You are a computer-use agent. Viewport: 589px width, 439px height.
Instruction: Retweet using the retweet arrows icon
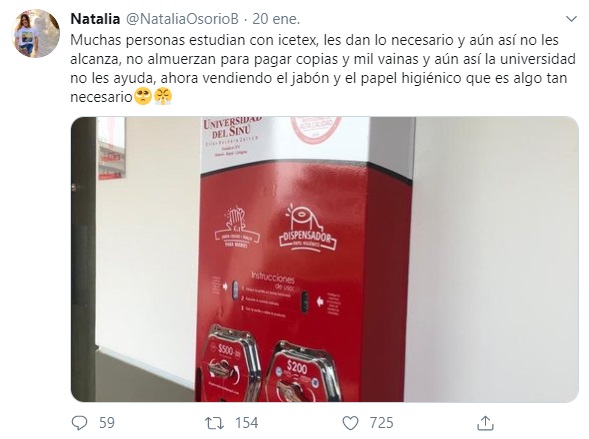click(214, 423)
